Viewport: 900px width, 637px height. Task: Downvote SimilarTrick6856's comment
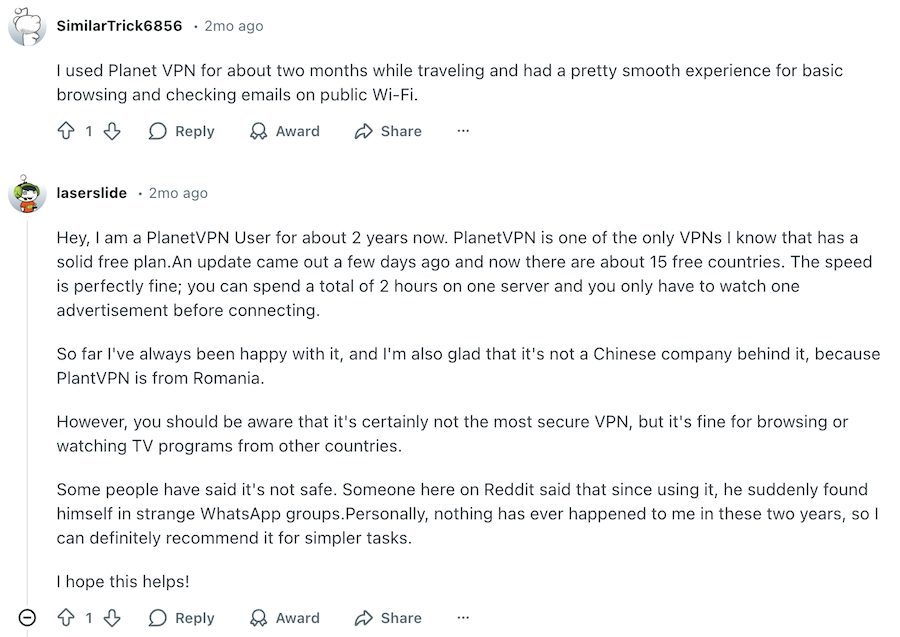tap(112, 131)
